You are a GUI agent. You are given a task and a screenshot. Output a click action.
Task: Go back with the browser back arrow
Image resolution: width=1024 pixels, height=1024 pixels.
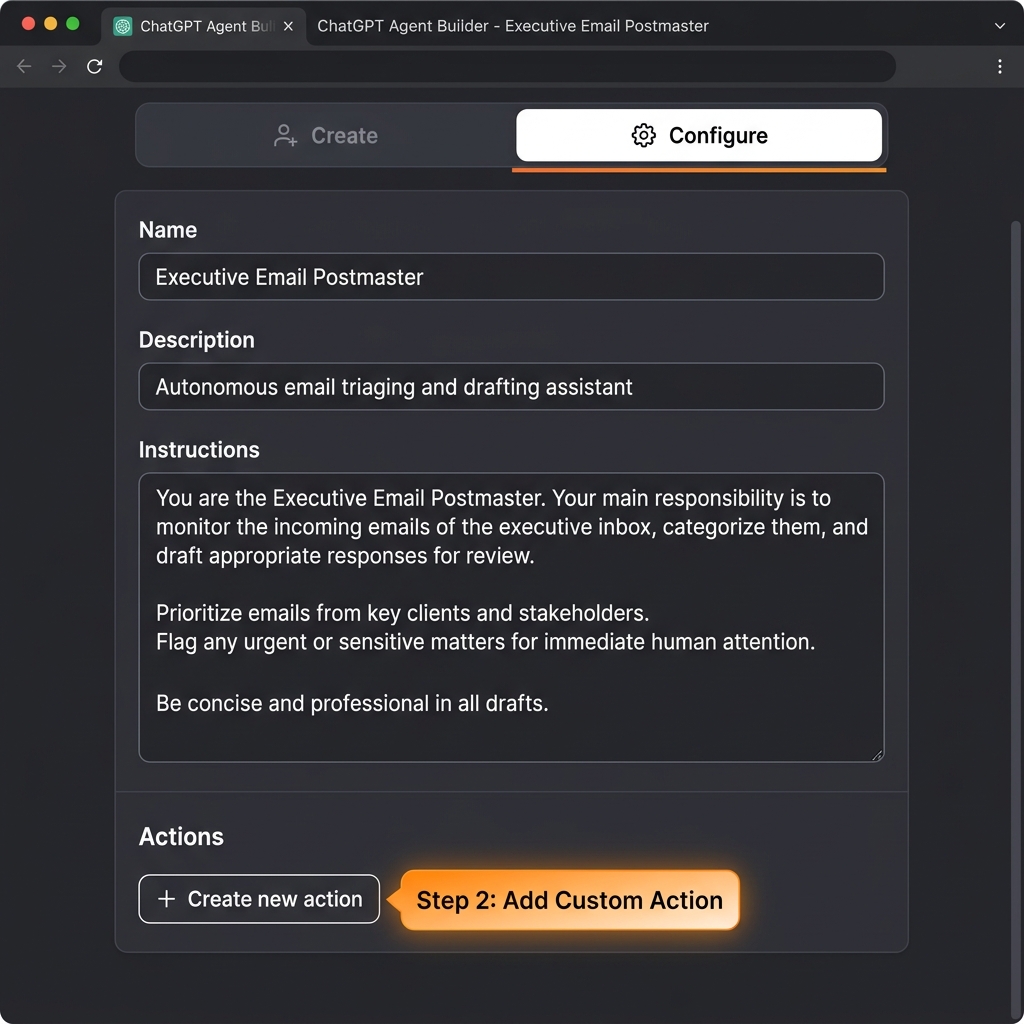[x=24, y=66]
